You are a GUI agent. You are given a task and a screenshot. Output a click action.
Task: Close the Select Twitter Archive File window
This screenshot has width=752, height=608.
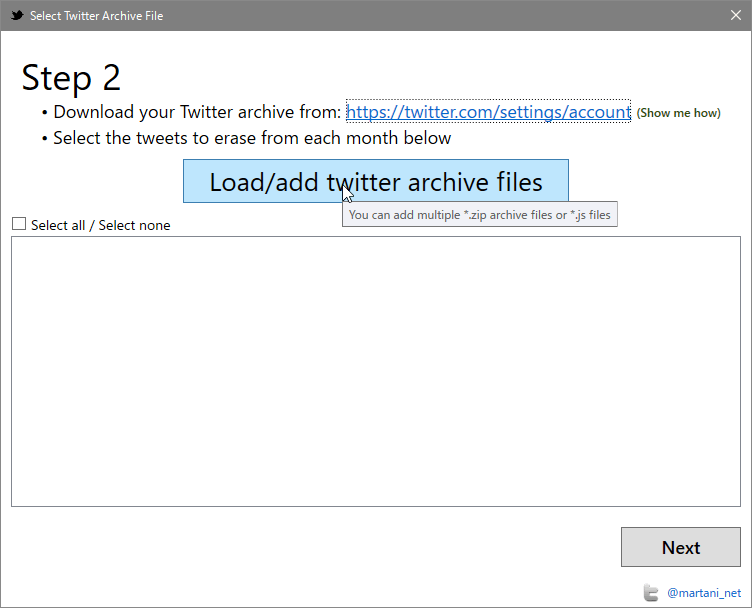click(736, 15)
